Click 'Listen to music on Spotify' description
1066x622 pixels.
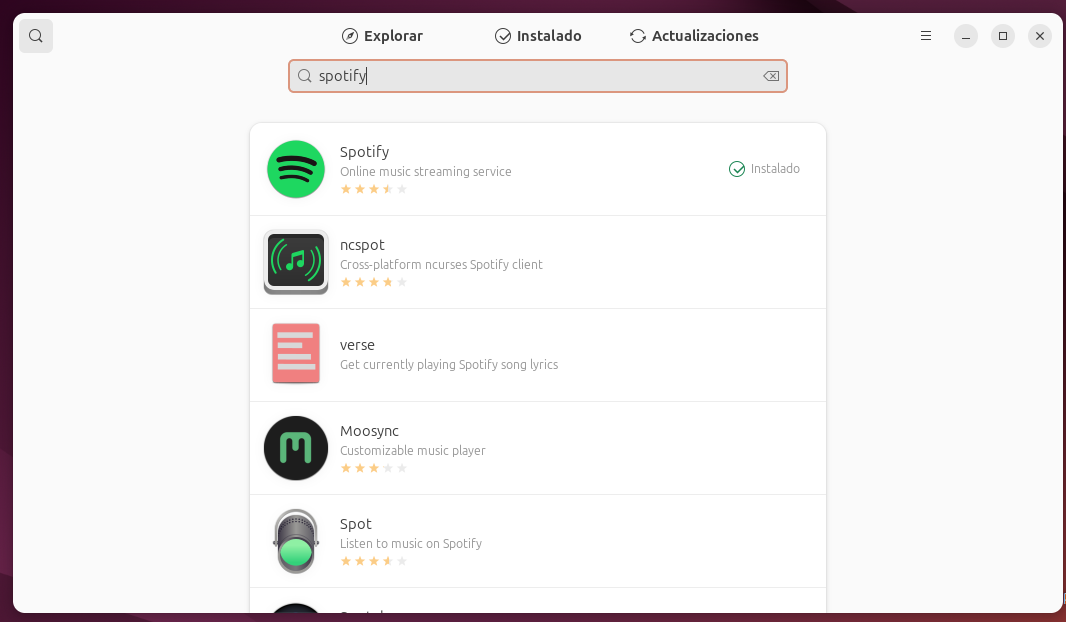[x=411, y=544]
